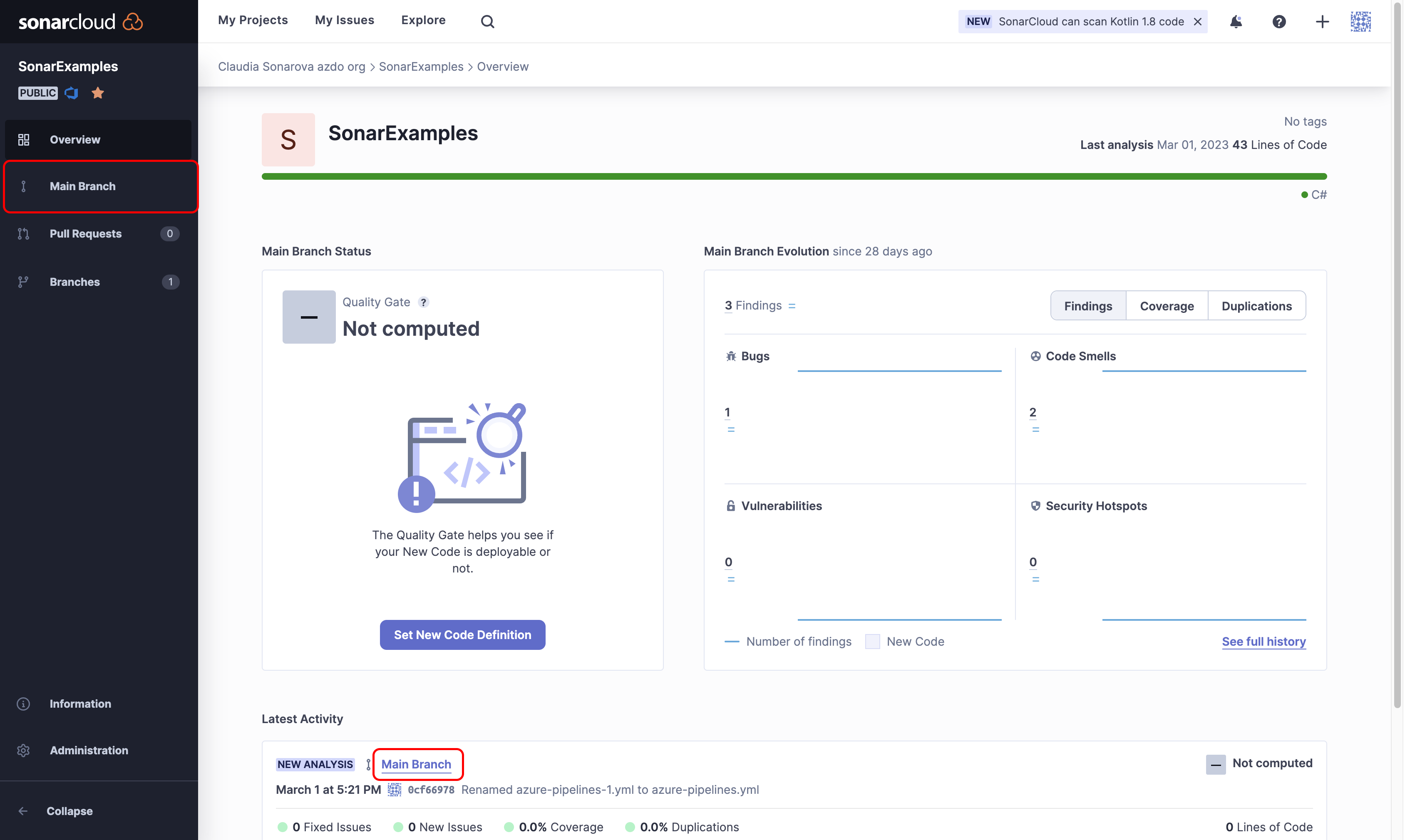The height and width of the screenshot is (840, 1405).
Task: Go to My Projects
Action: click(x=253, y=20)
